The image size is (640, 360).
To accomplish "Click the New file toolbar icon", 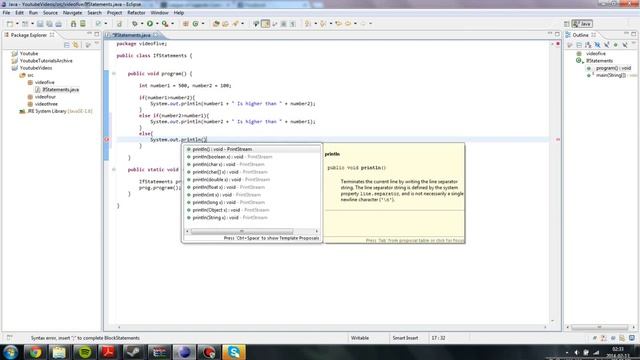I will click(x=10, y=24).
